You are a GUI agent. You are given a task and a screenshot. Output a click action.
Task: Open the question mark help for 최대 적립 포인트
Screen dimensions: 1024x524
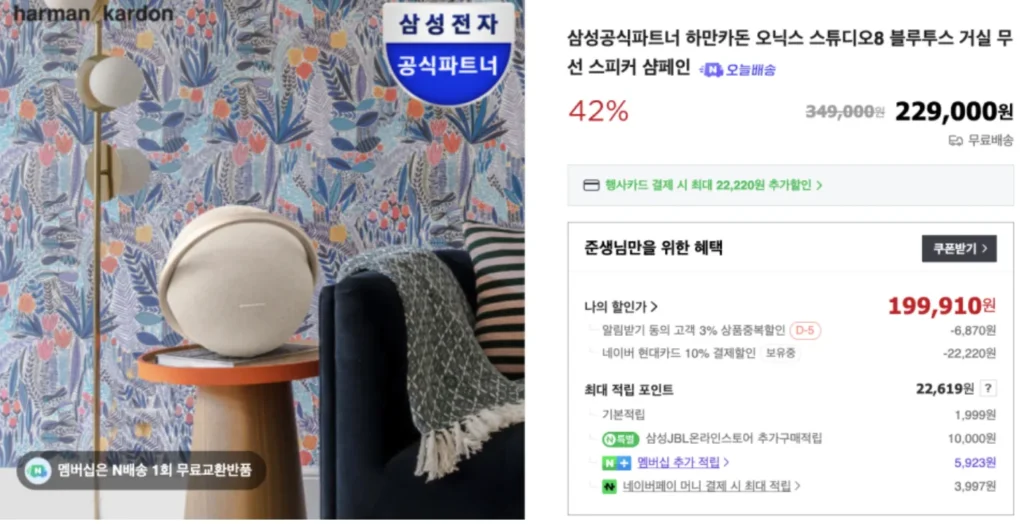pyautogui.click(x=988, y=389)
